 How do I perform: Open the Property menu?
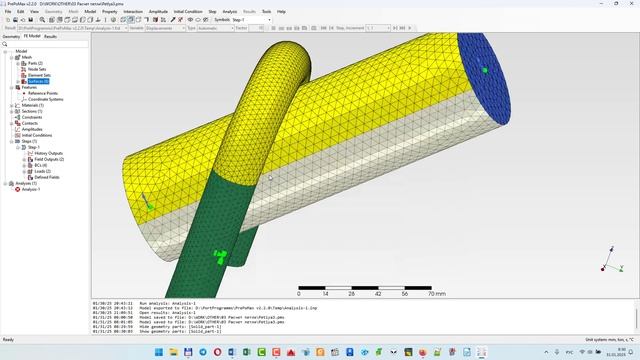[x=109, y=11]
